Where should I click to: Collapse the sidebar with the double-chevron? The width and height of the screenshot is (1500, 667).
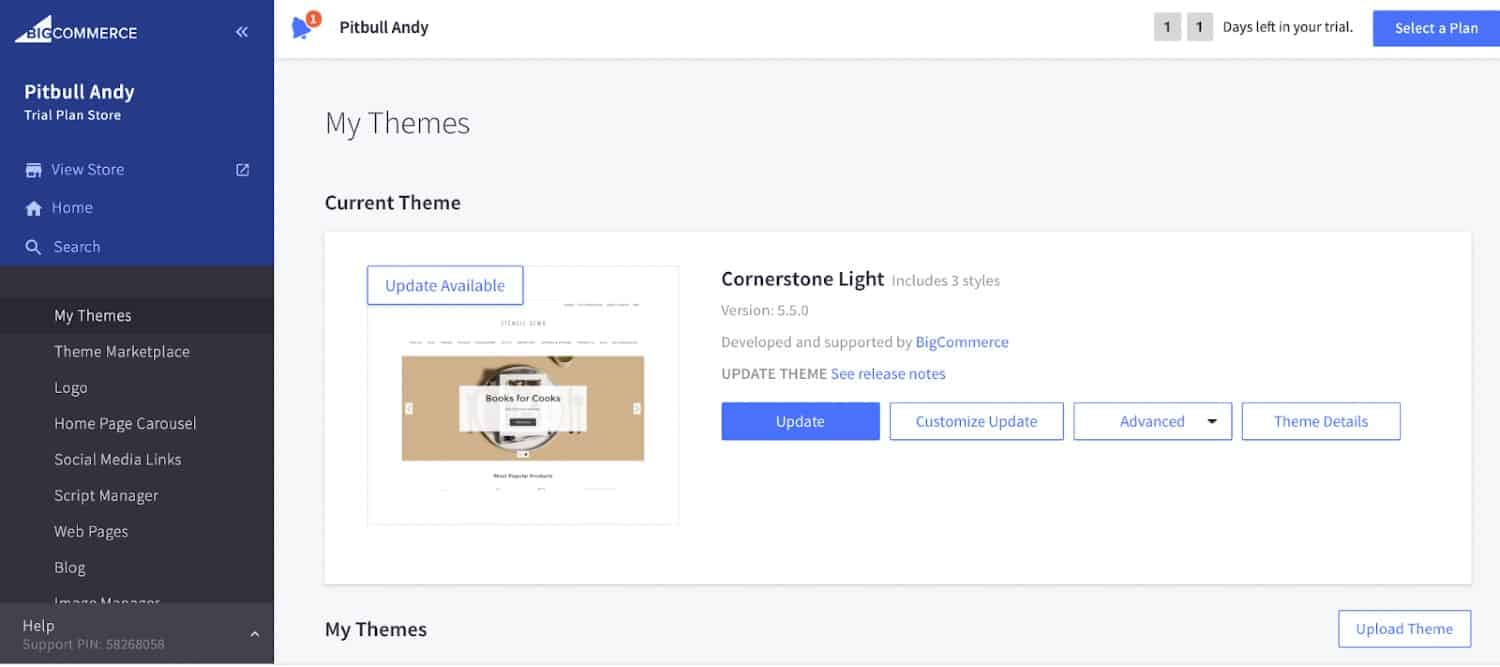tap(241, 31)
